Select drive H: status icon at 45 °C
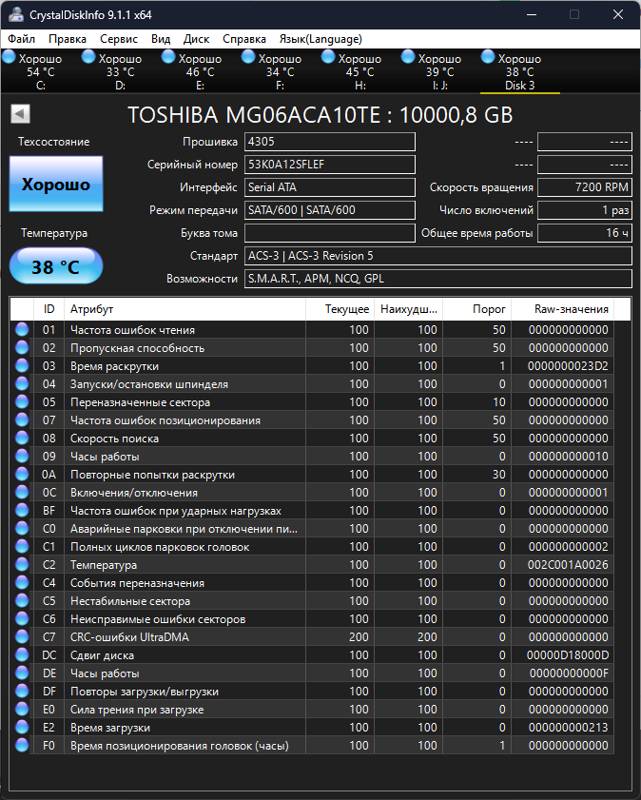This screenshot has width=641, height=800. [x=330, y=58]
